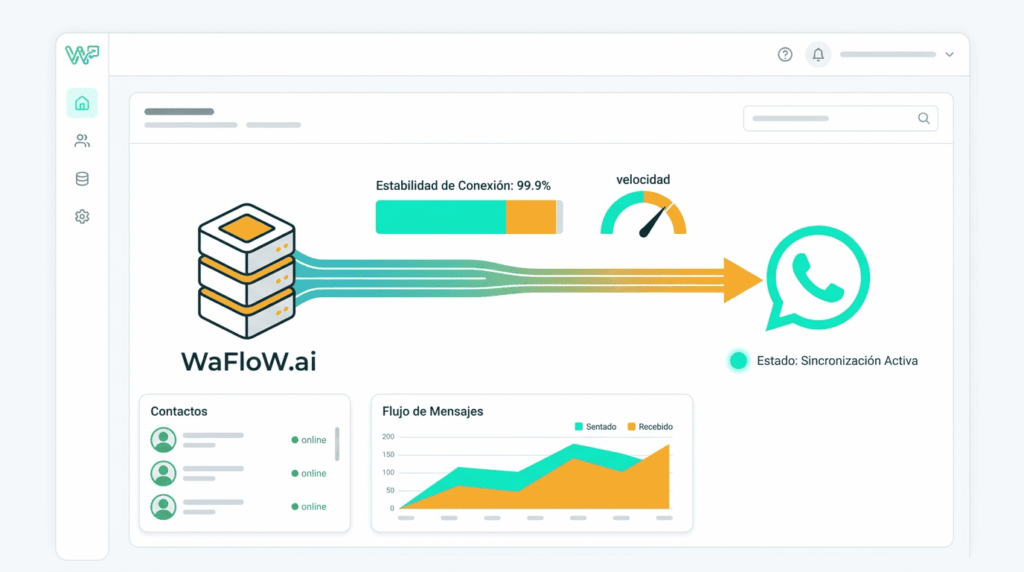Click the WaFloW logo in sidebar
This screenshot has height=572, width=1024.
82,55
